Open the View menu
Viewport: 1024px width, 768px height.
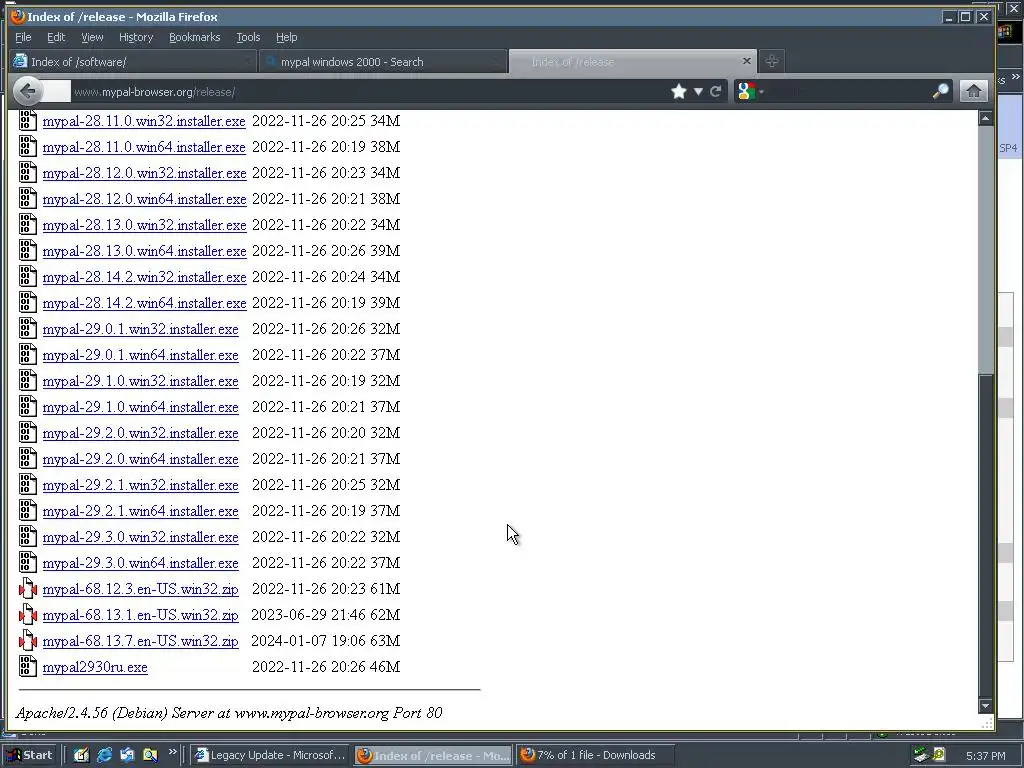pyautogui.click(x=92, y=37)
